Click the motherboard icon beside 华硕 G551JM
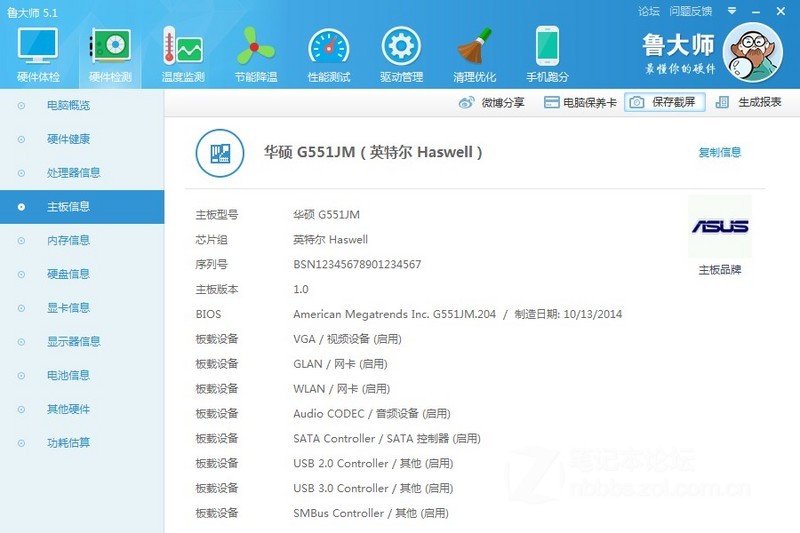 pyautogui.click(x=220, y=153)
